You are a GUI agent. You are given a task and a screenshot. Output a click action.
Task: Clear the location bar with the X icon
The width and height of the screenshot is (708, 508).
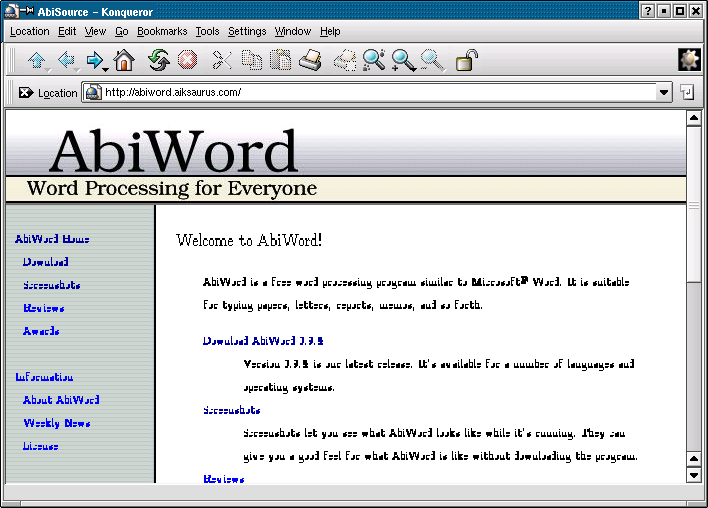25,93
